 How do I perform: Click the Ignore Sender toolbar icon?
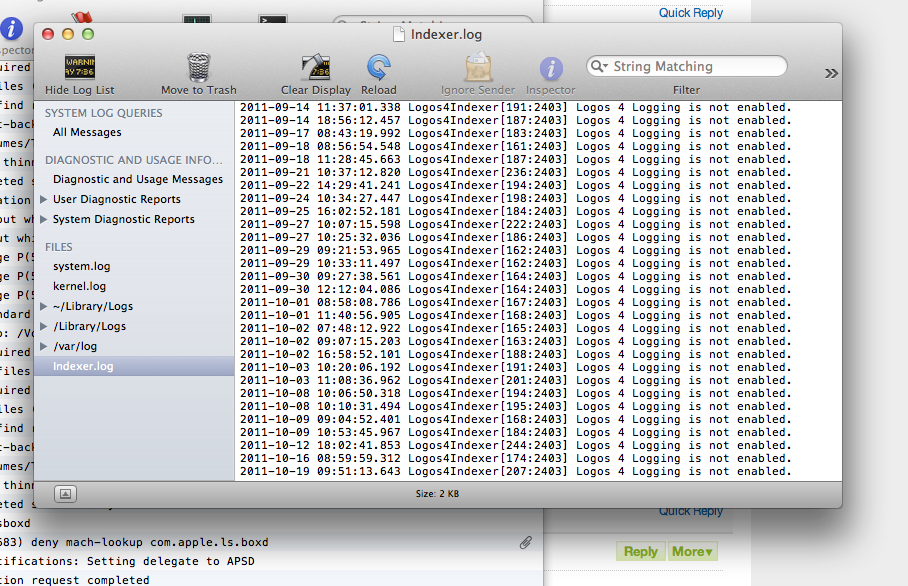click(x=478, y=67)
